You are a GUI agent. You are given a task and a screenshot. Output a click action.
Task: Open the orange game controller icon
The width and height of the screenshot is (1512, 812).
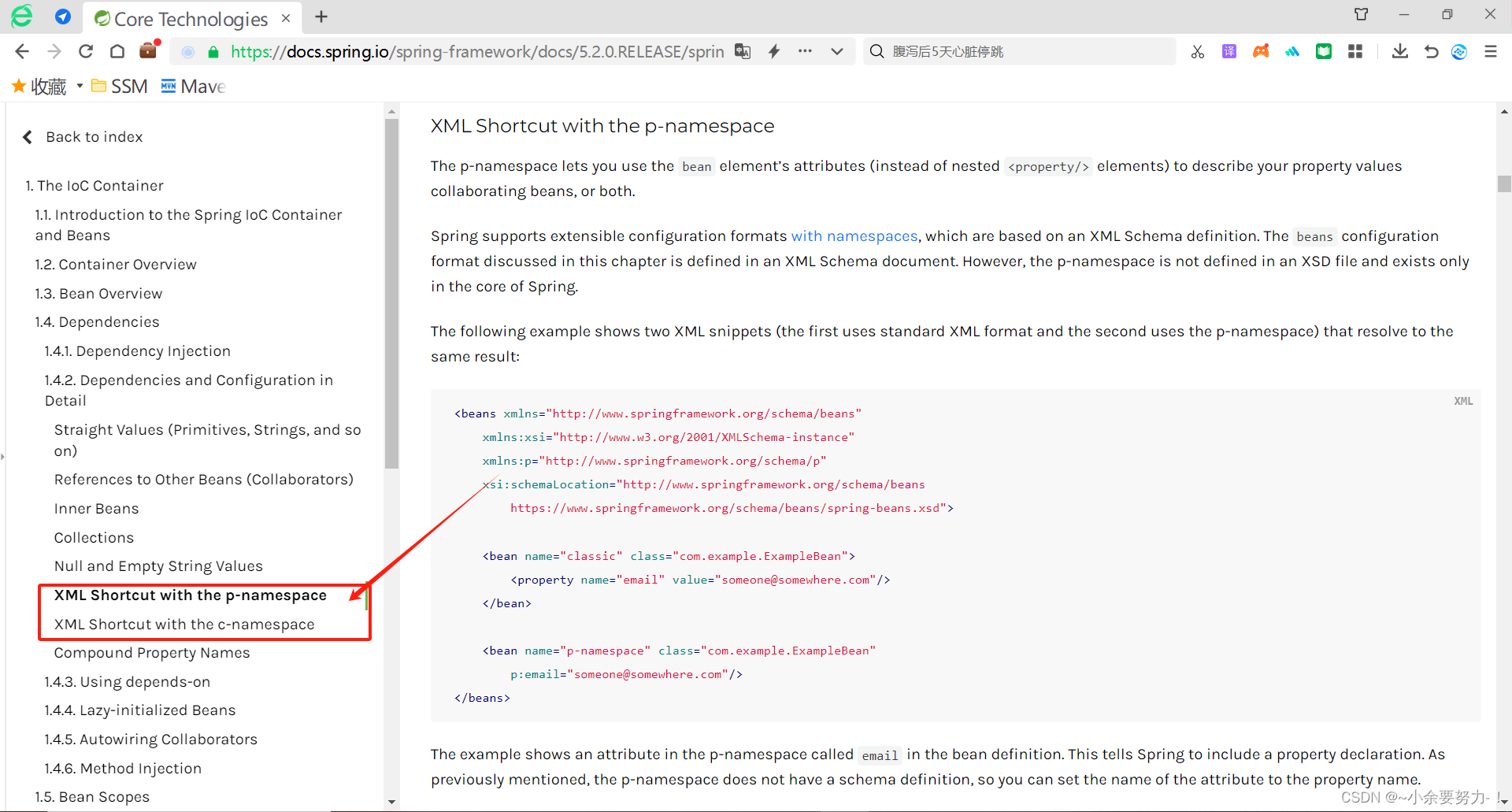click(1261, 52)
